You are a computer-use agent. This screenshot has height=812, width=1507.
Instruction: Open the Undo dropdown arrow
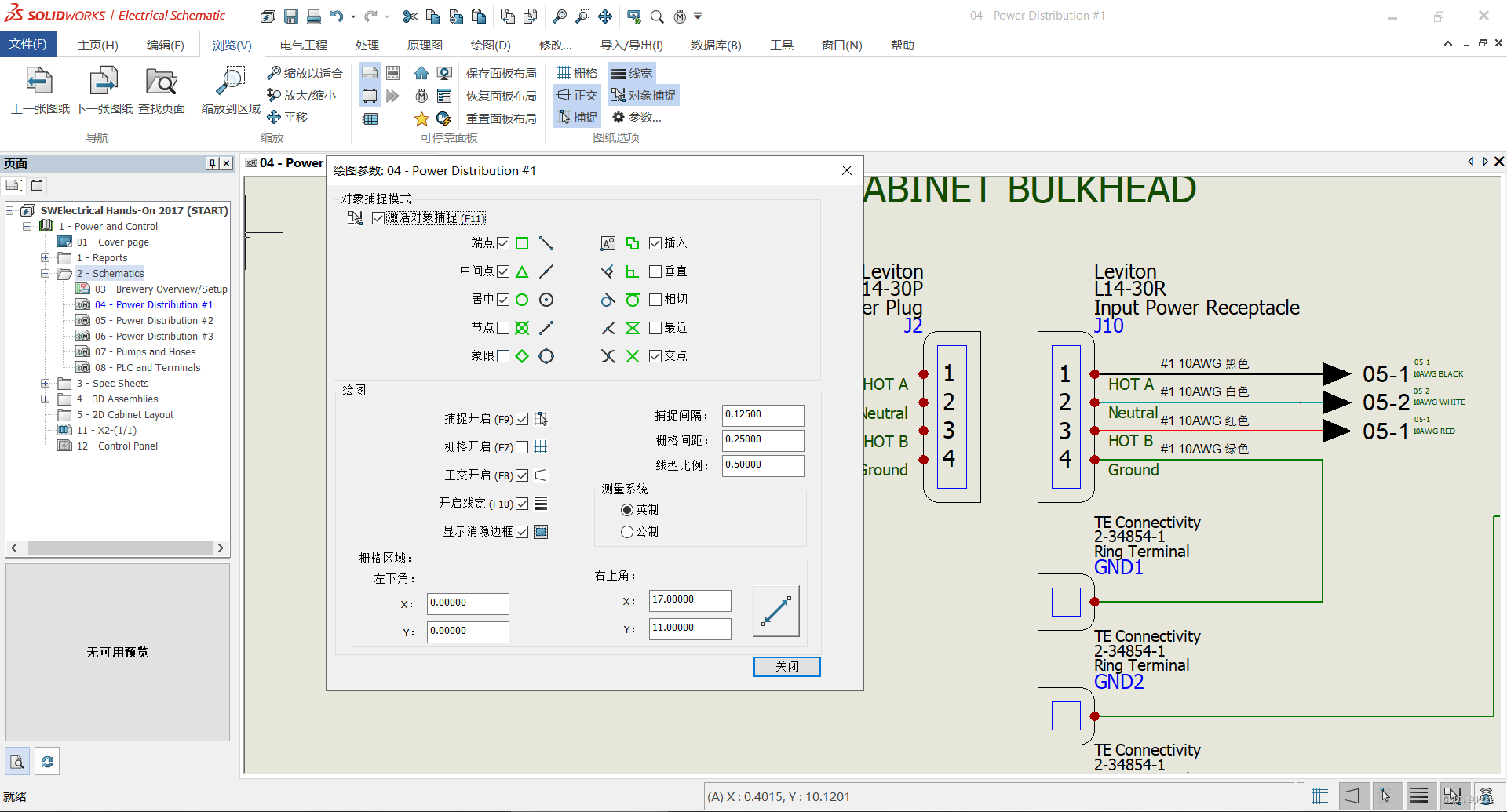coord(353,16)
